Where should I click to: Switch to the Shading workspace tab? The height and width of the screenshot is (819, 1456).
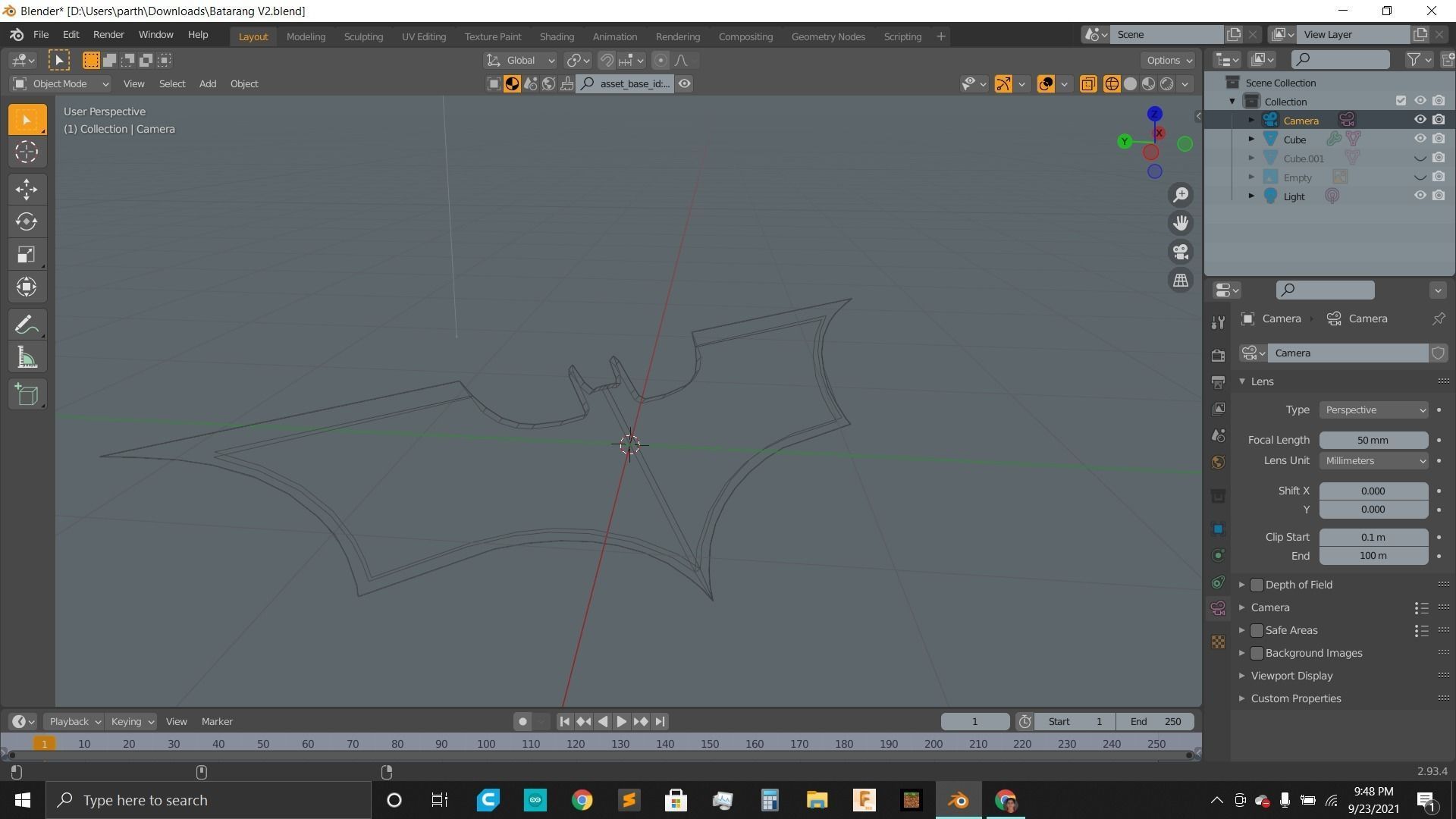pyautogui.click(x=557, y=36)
